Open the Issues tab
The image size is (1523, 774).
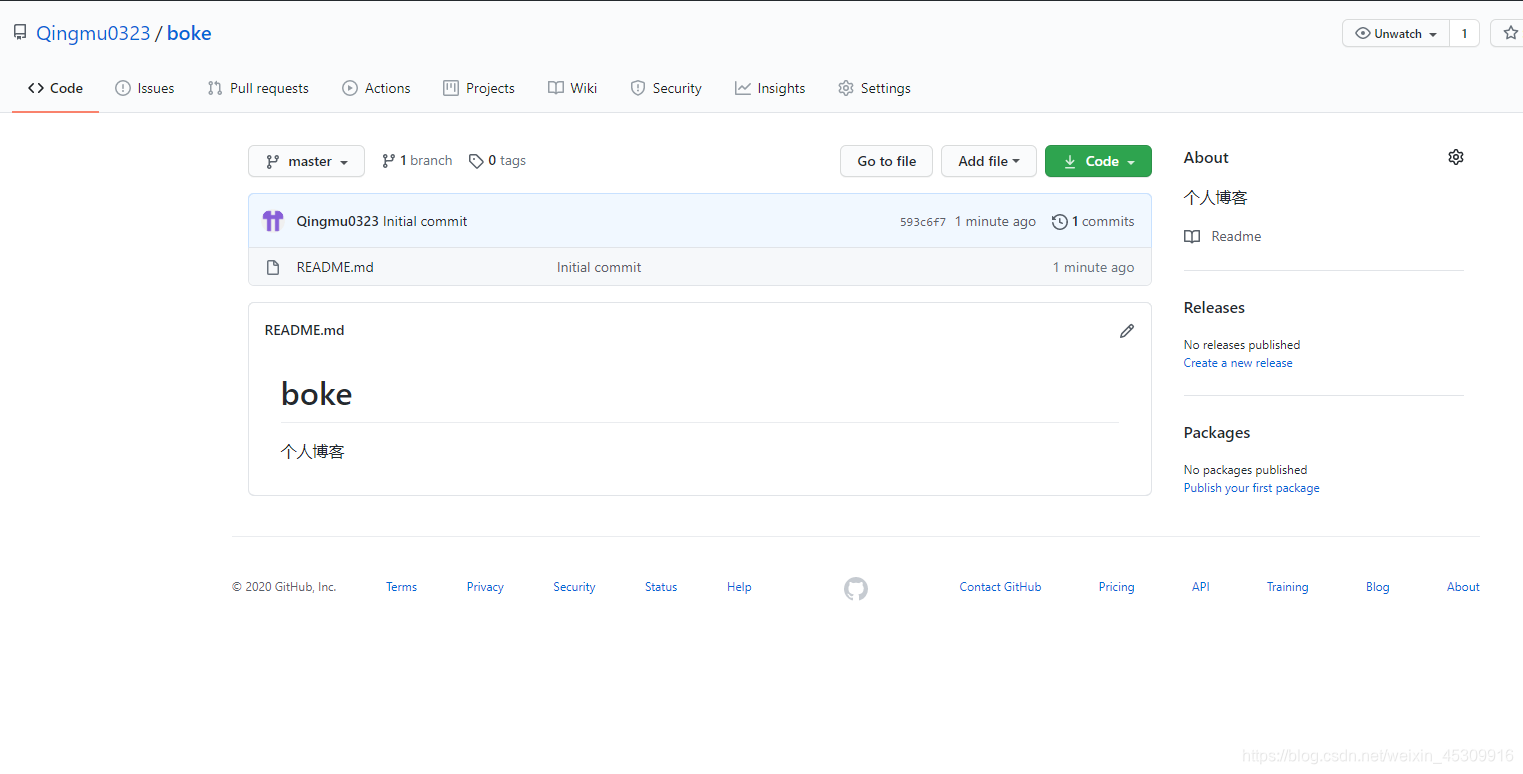[145, 88]
